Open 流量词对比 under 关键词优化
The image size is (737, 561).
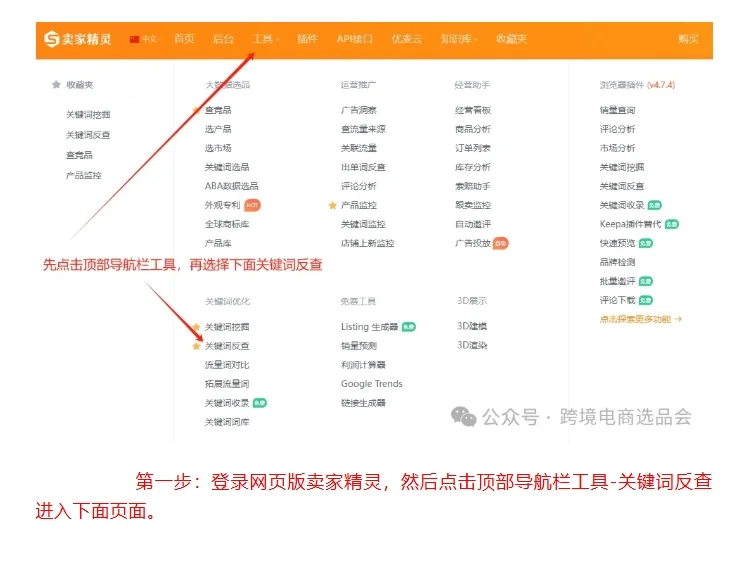(227, 365)
